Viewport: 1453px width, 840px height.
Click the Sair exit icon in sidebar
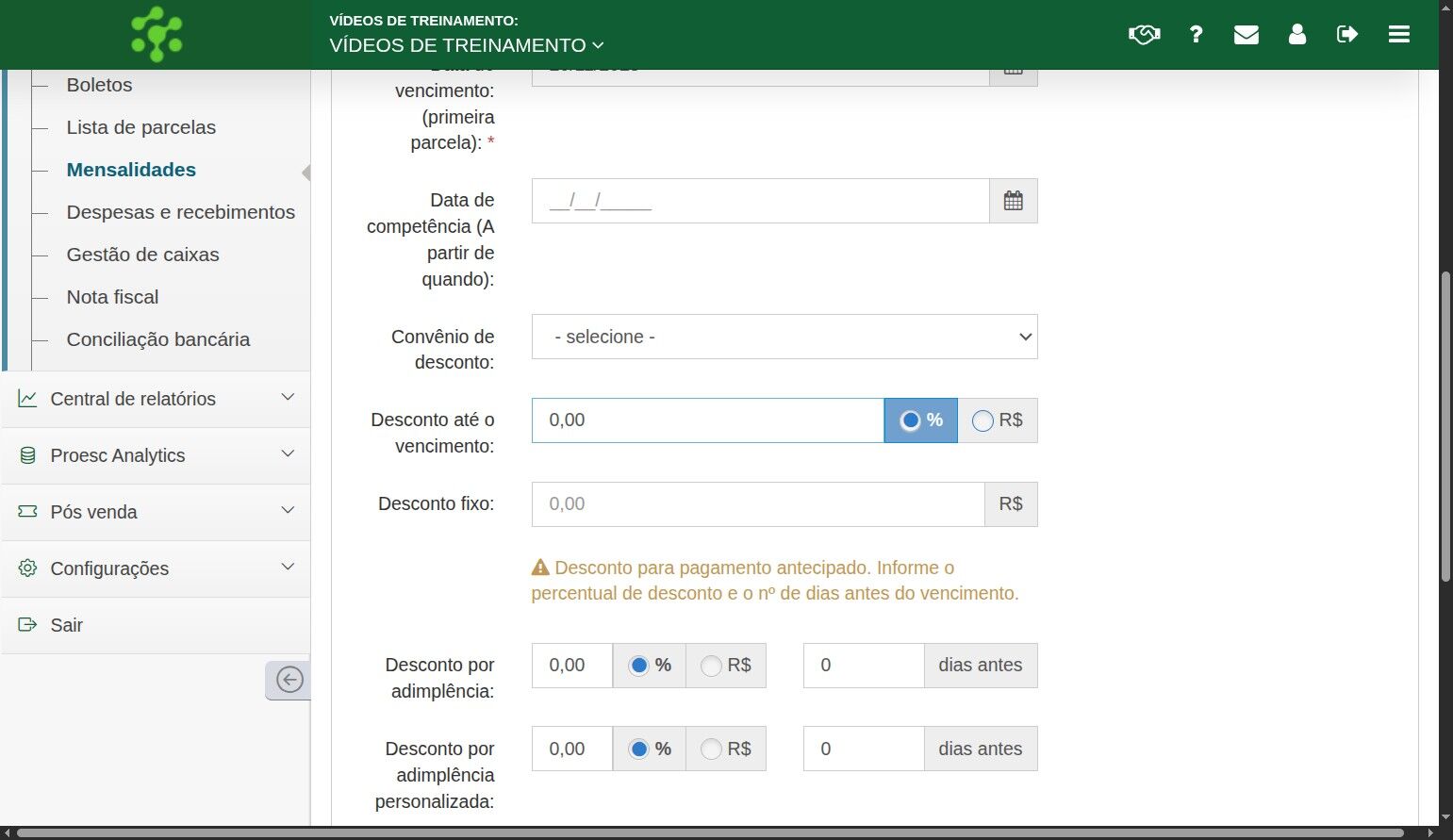tap(27, 625)
